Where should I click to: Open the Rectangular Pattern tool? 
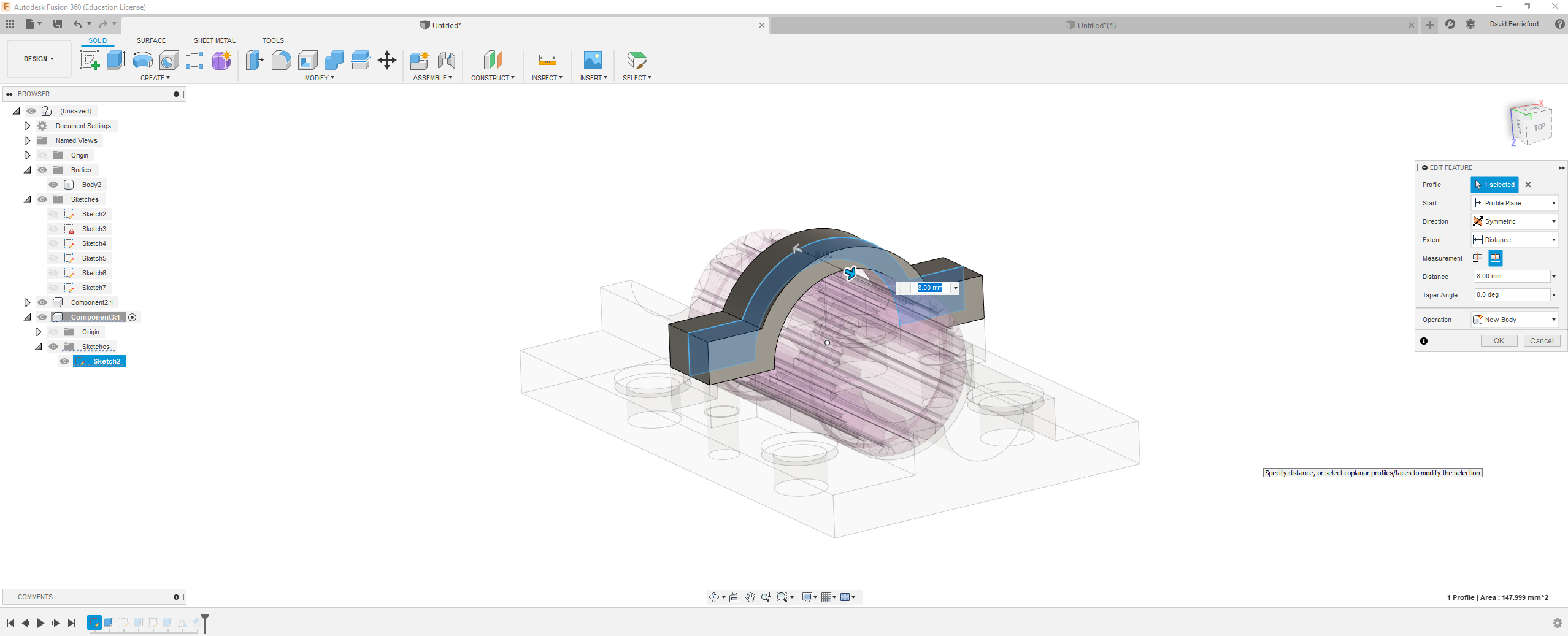pos(194,60)
